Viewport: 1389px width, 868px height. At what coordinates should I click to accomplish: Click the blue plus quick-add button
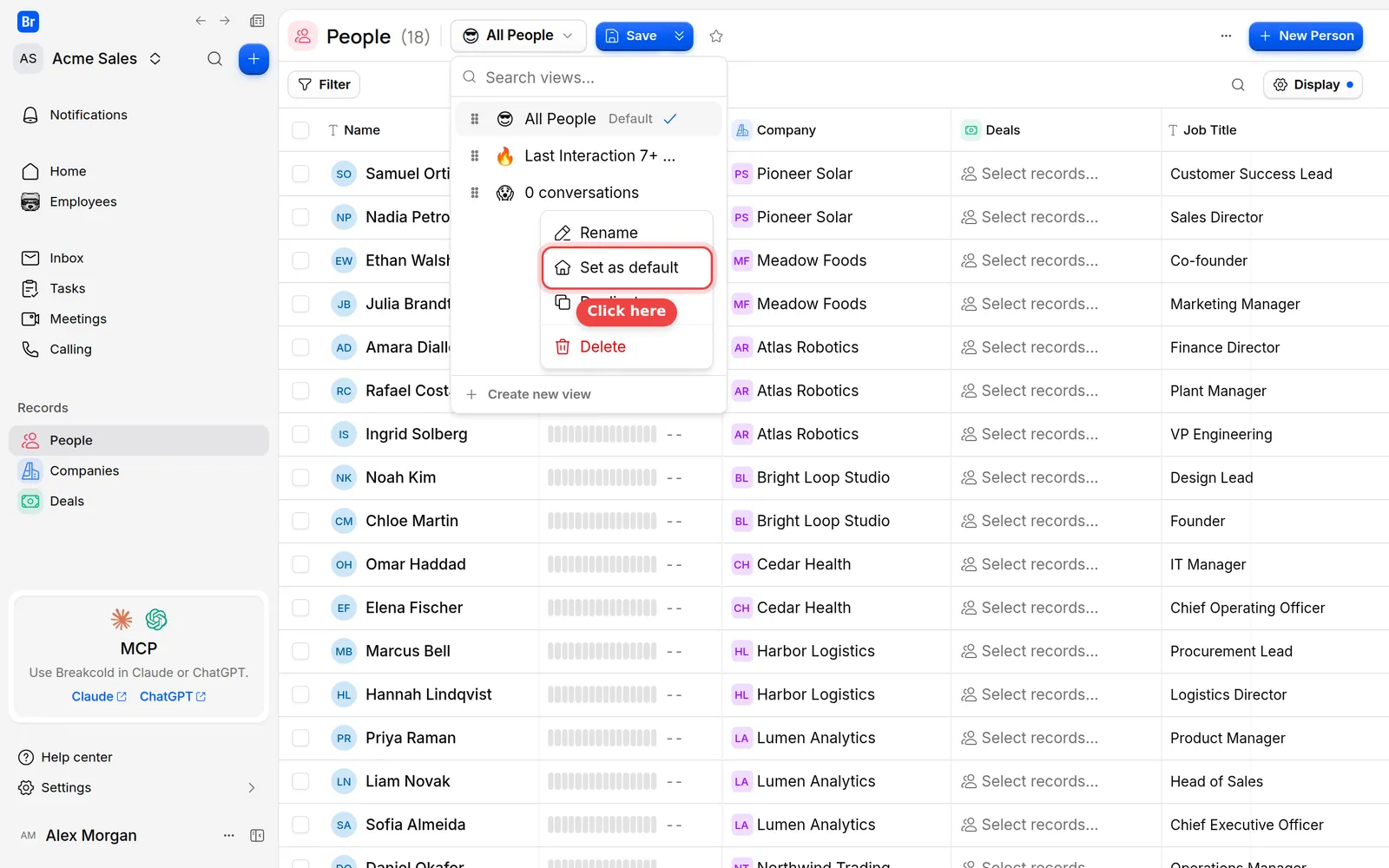pos(253,59)
